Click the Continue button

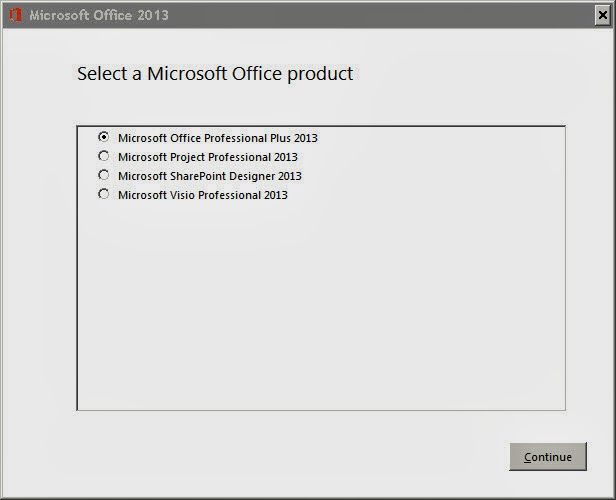point(548,456)
